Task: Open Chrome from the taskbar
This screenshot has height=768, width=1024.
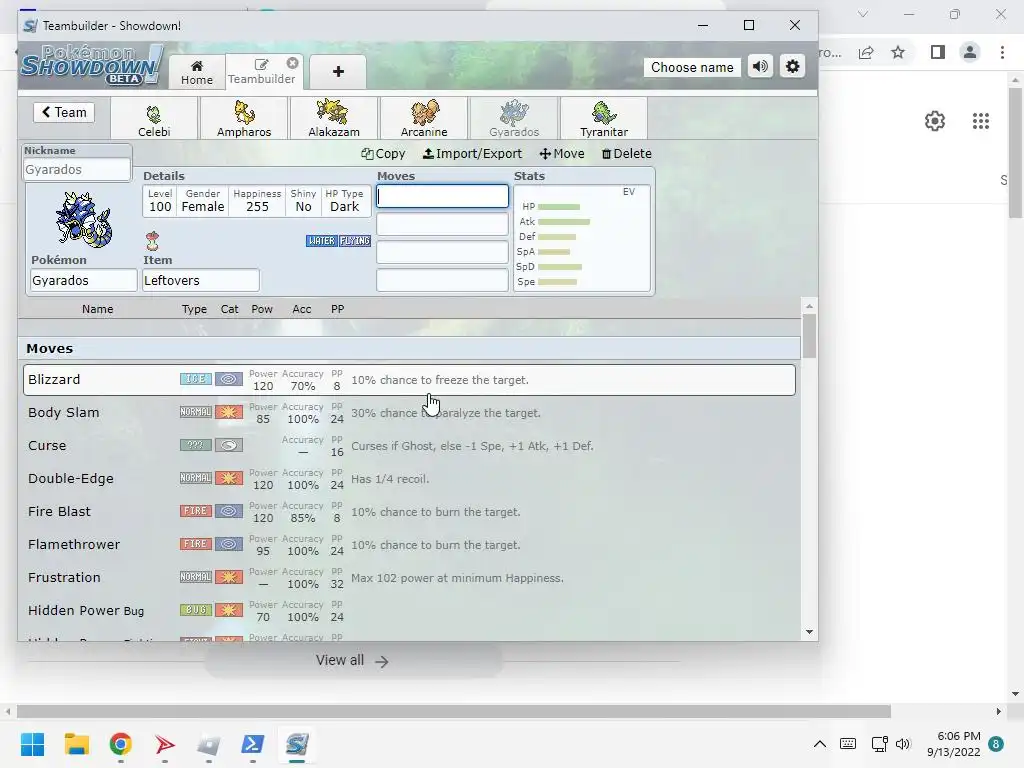Action: pos(121,744)
